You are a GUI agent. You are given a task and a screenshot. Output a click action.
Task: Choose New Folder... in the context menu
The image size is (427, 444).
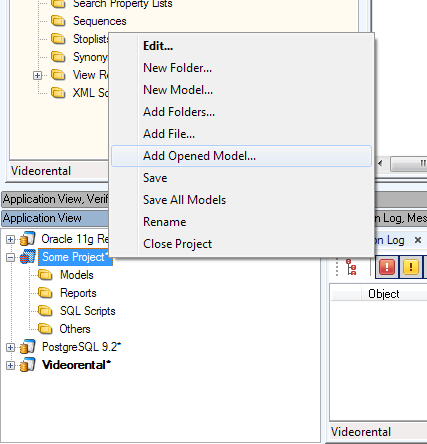[x=241, y=68]
